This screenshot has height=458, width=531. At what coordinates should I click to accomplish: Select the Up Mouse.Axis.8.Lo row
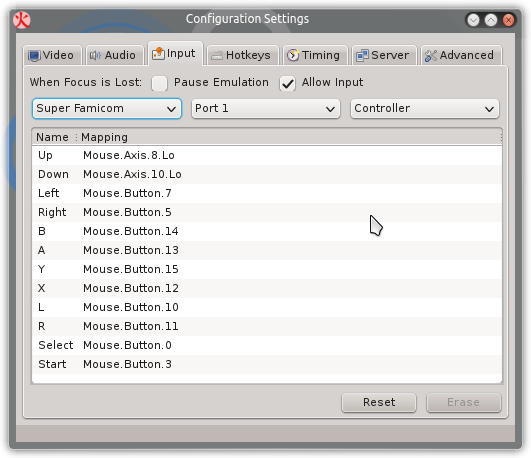pos(267,155)
